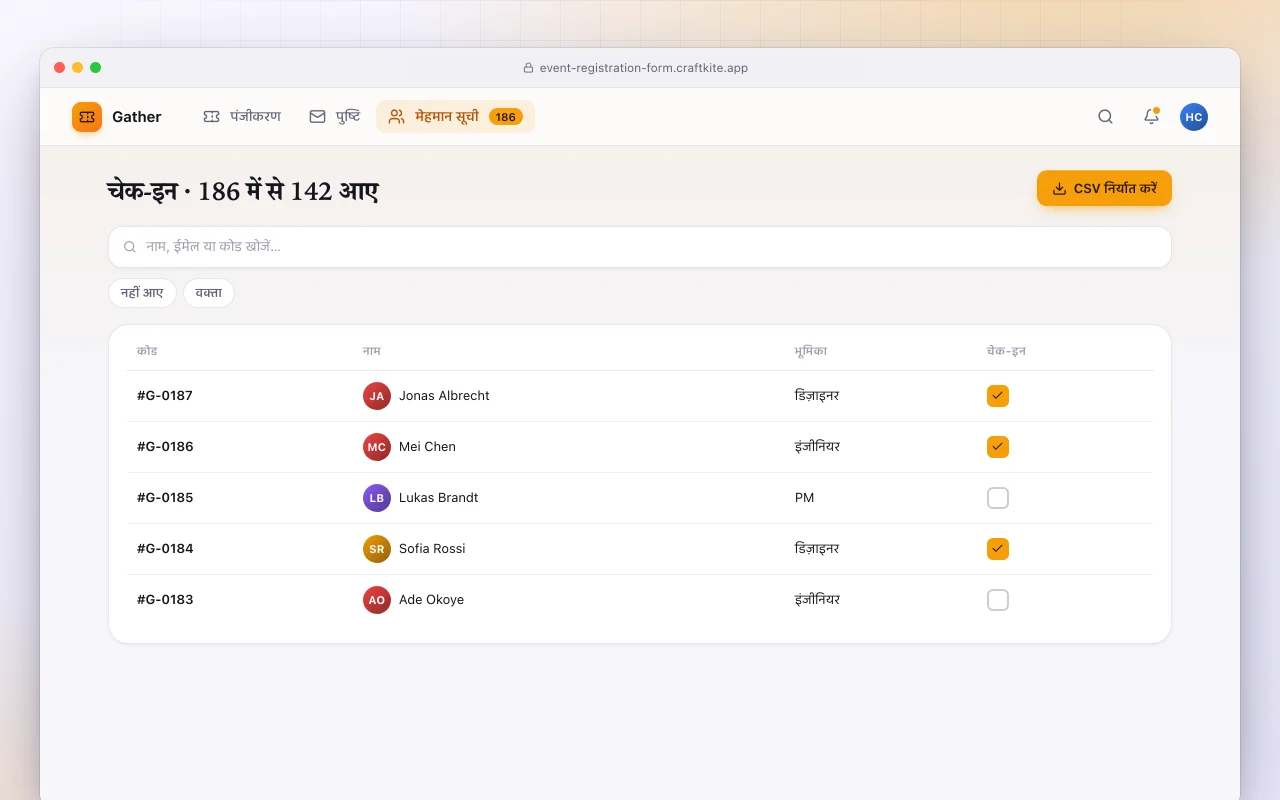1280x800 pixels.
Task: Click Ade Okoye's AO avatar
Action: [377, 600]
